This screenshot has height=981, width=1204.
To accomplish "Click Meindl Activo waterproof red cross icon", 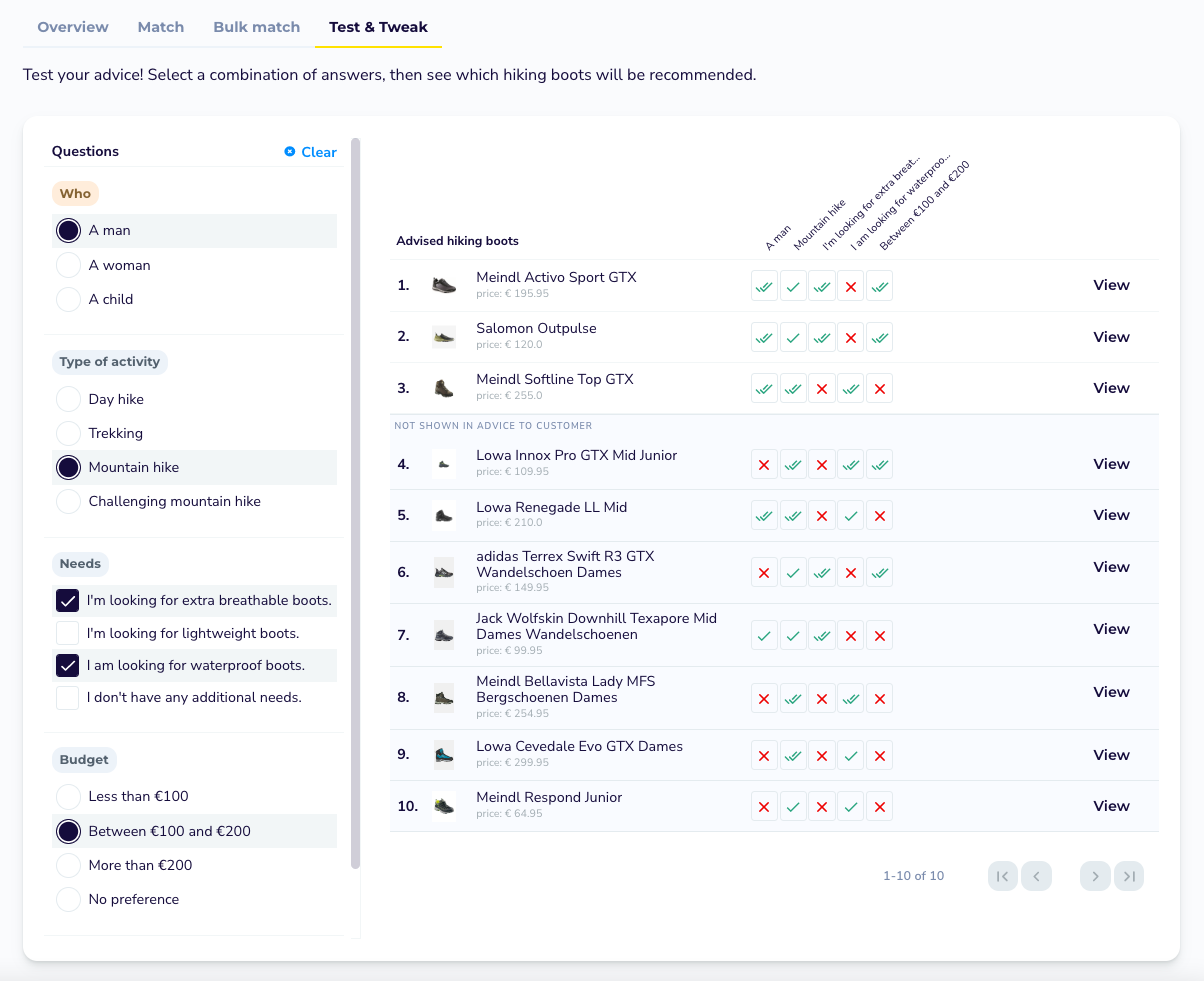I will pos(851,286).
